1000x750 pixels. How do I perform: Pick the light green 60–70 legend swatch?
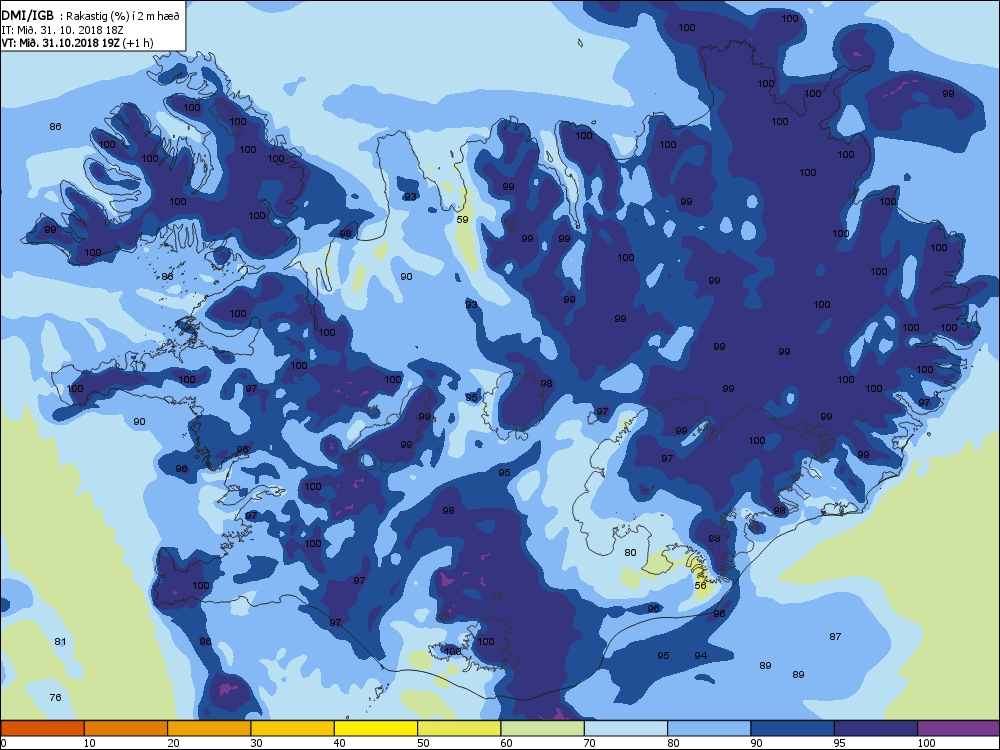click(543, 728)
